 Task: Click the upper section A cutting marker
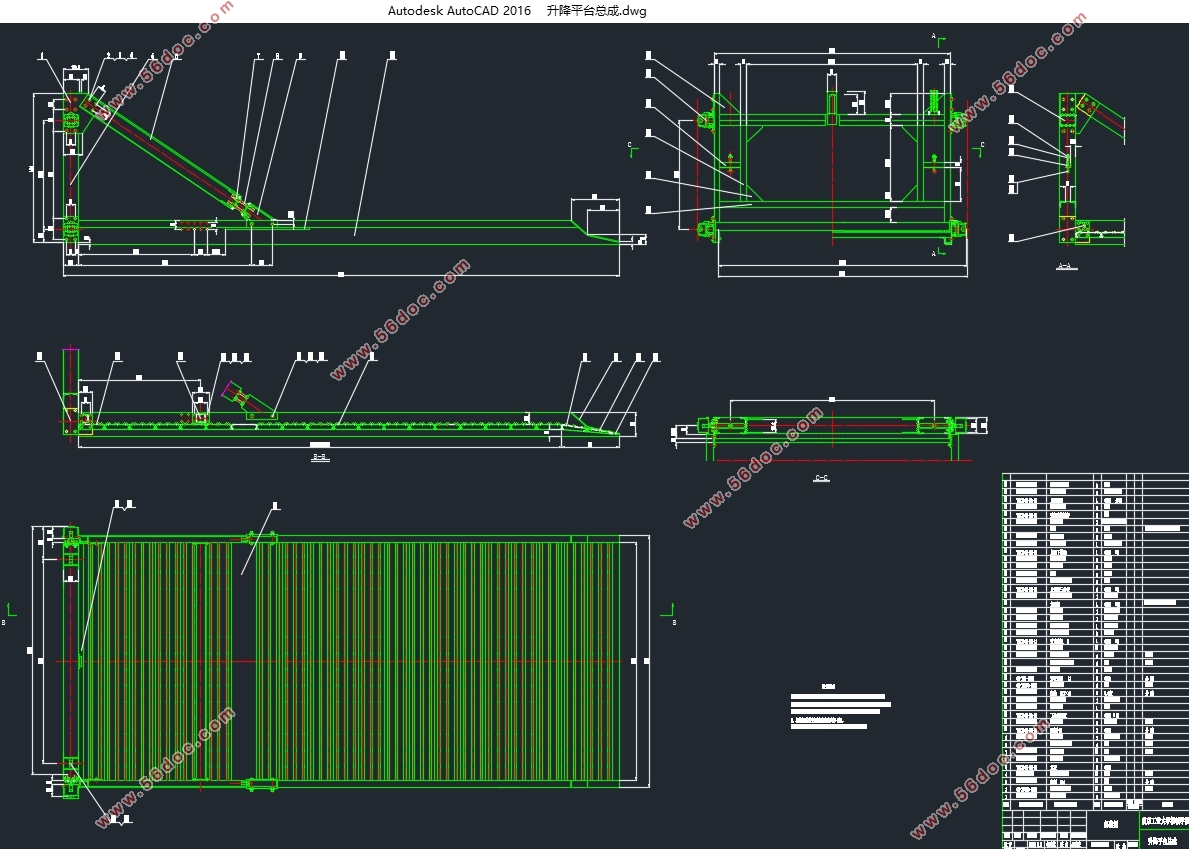940,39
